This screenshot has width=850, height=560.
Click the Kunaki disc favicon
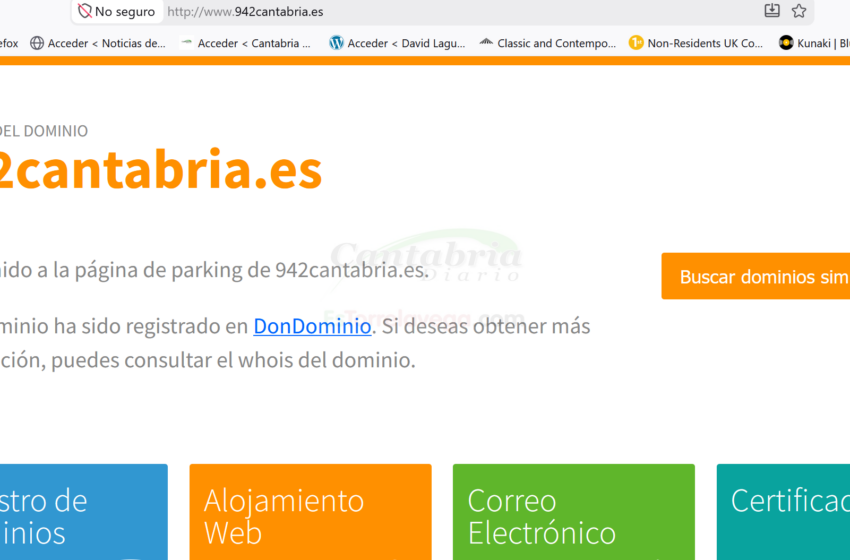click(x=785, y=42)
